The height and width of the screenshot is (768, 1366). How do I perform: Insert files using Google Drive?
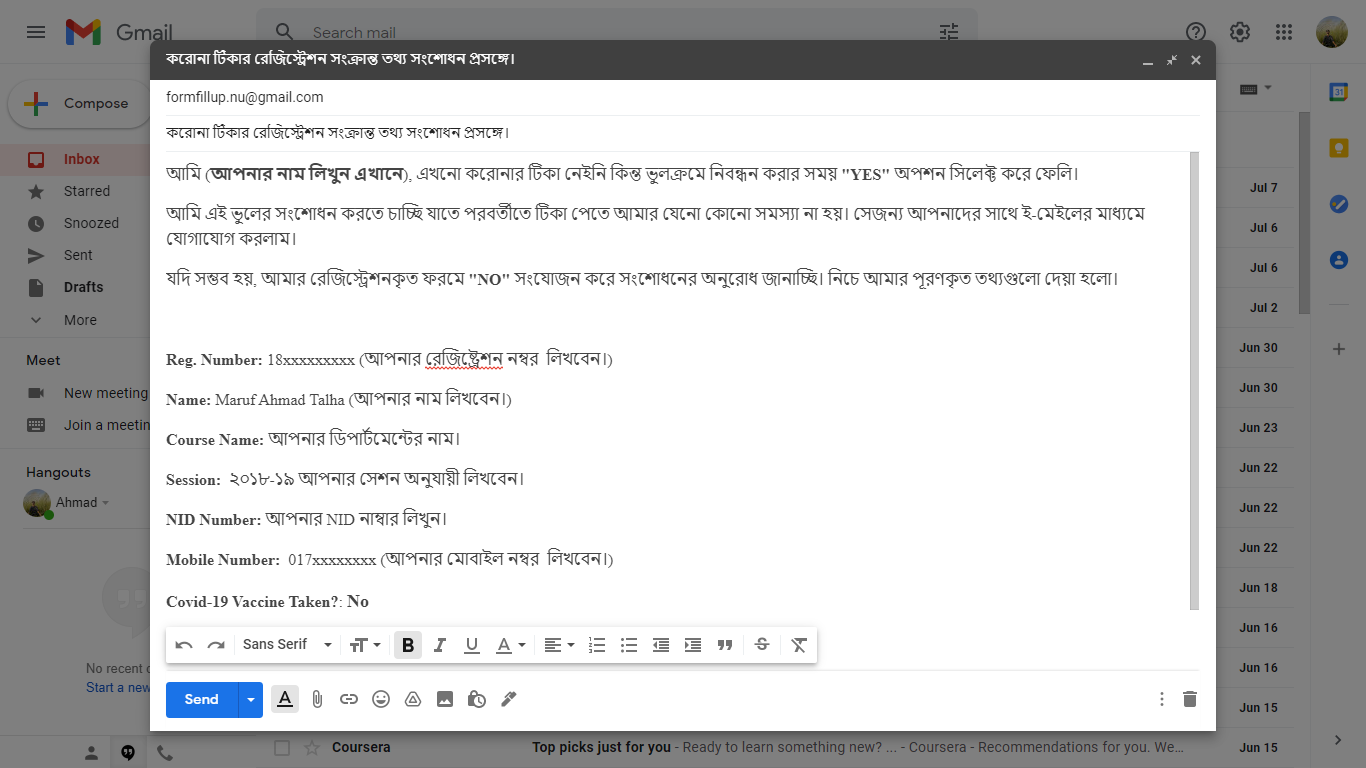coord(413,699)
